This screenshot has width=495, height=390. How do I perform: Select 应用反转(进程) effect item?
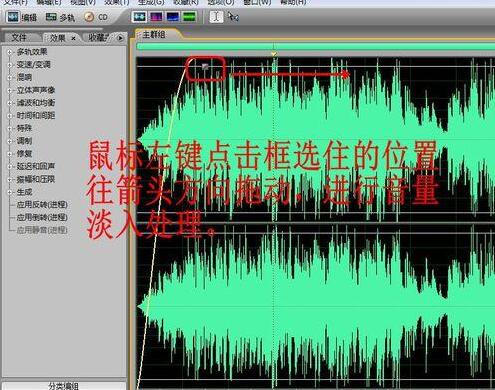click(42, 205)
